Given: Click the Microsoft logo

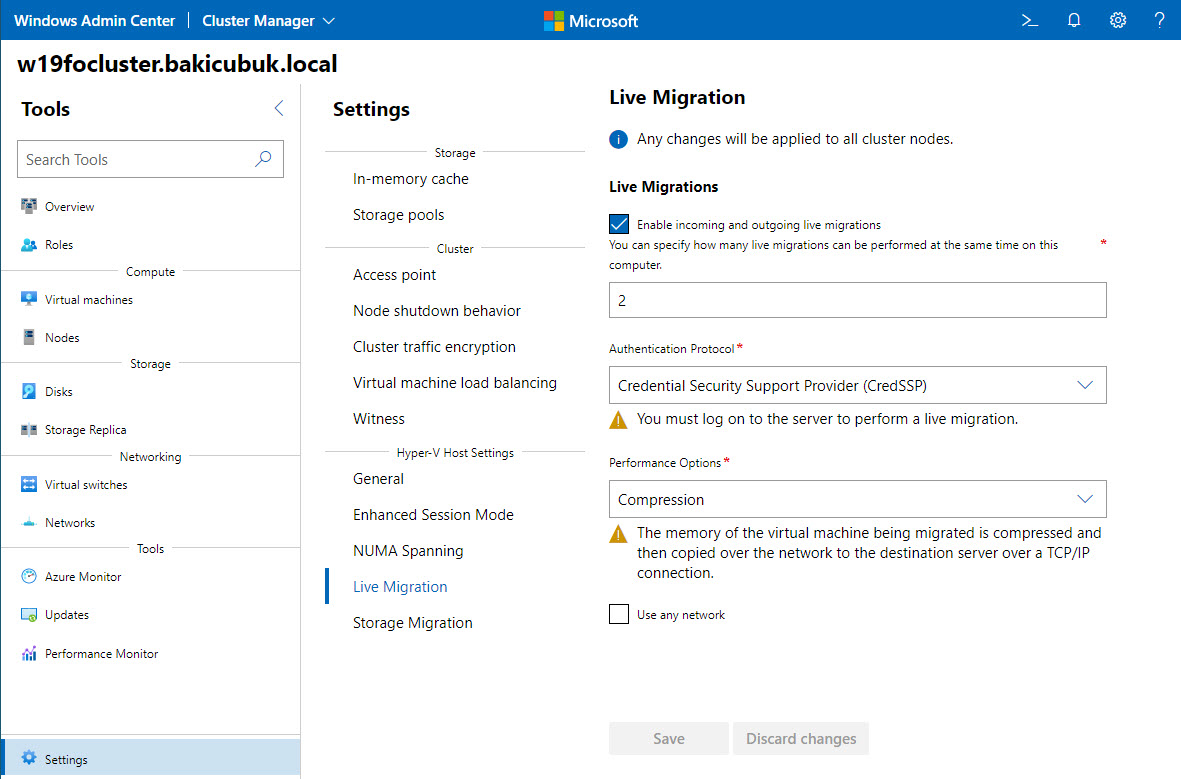Looking at the screenshot, I should point(590,20).
